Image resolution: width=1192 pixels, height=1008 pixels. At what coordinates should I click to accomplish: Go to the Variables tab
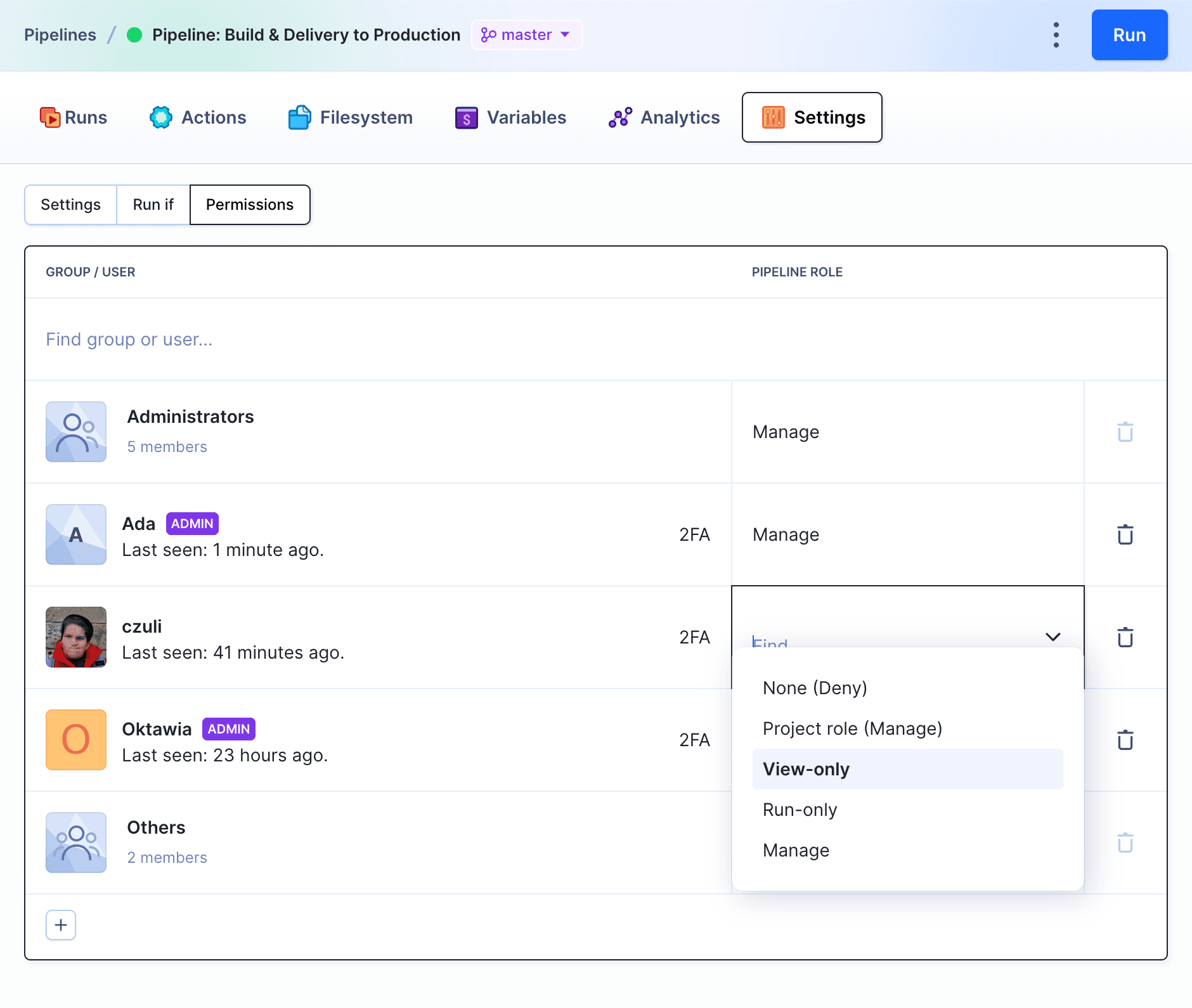[510, 117]
